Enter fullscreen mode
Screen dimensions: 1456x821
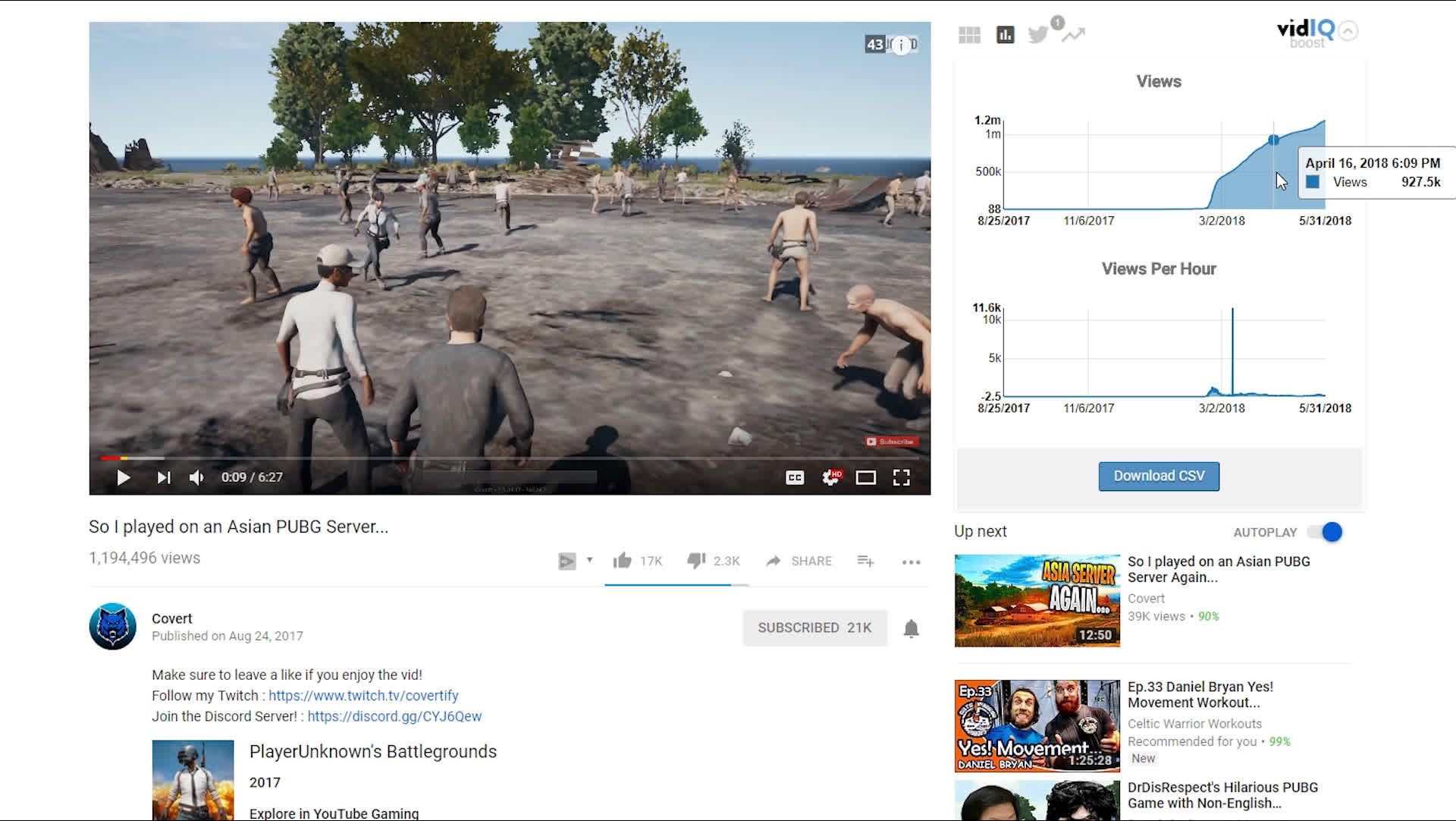(901, 477)
